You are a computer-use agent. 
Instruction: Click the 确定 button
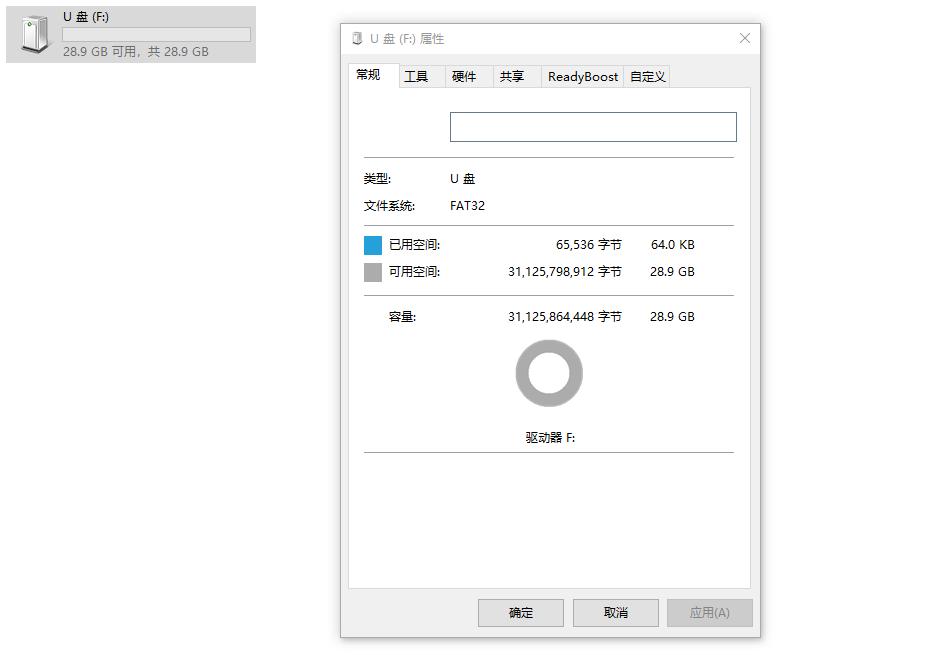pyautogui.click(x=520, y=612)
